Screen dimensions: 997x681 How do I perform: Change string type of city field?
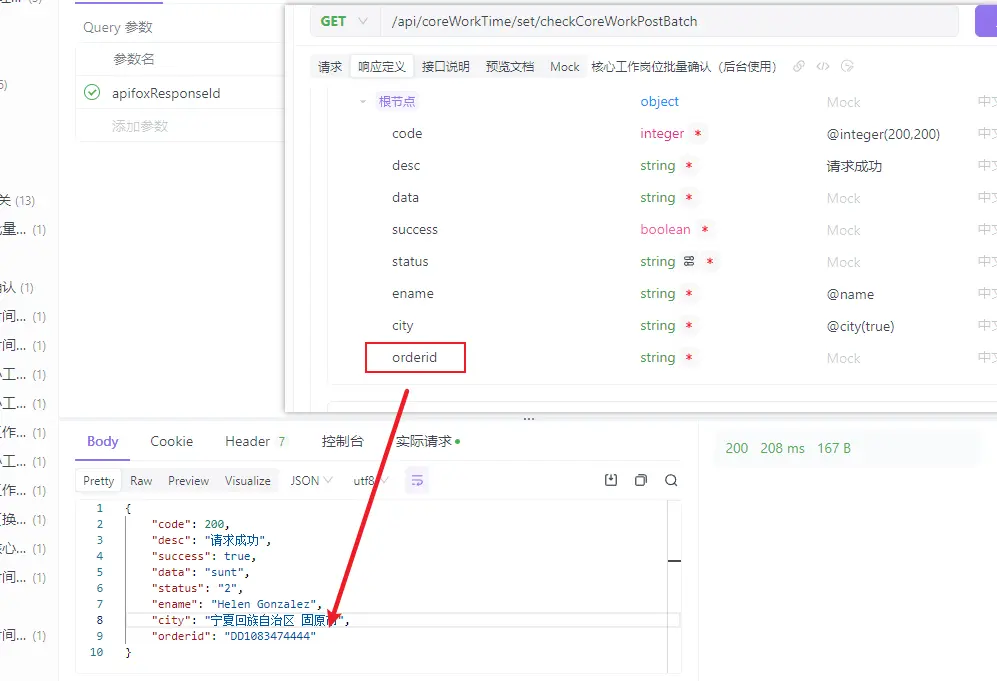(x=657, y=325)
